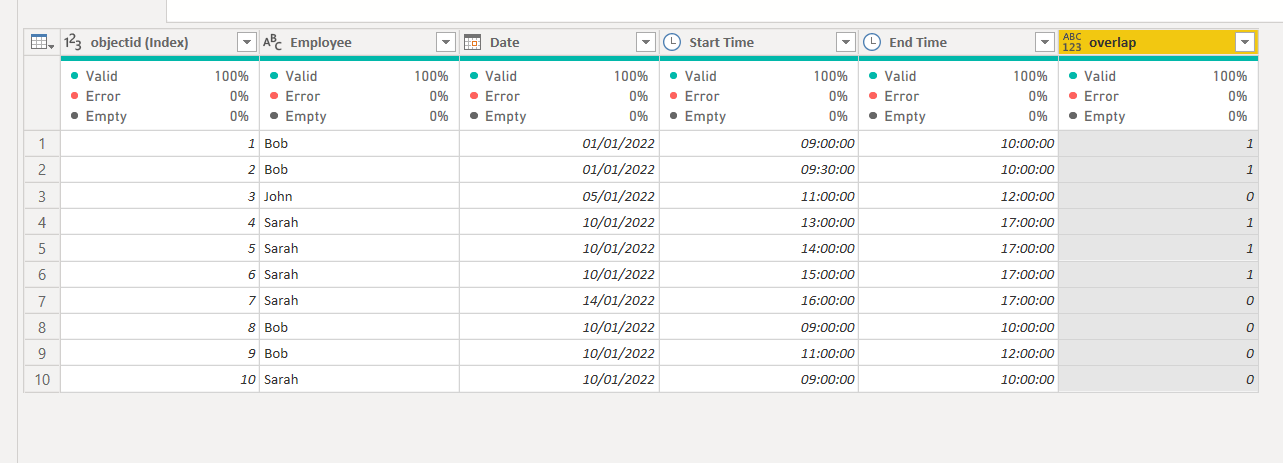Viewport: 1283px width, 463px height.
Task: Select row number 1 header
Action: click(x=42, y=143)
